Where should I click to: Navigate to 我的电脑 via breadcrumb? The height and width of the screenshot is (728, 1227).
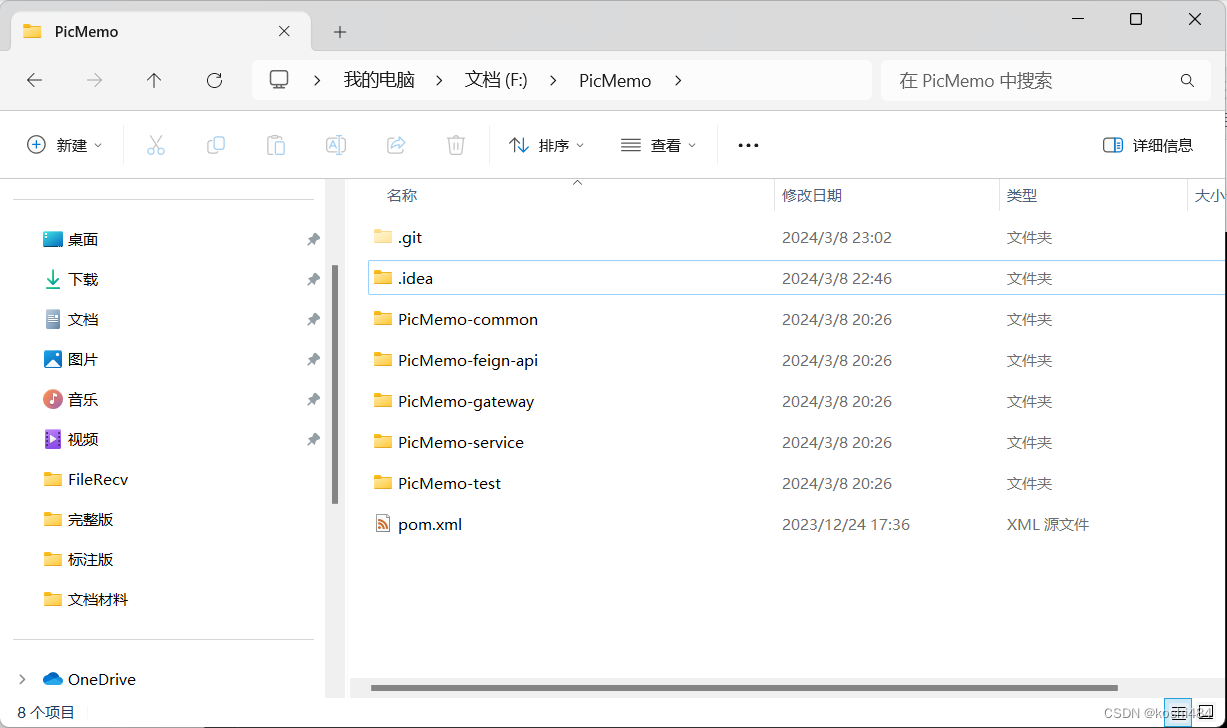click(x=378, y=80)
